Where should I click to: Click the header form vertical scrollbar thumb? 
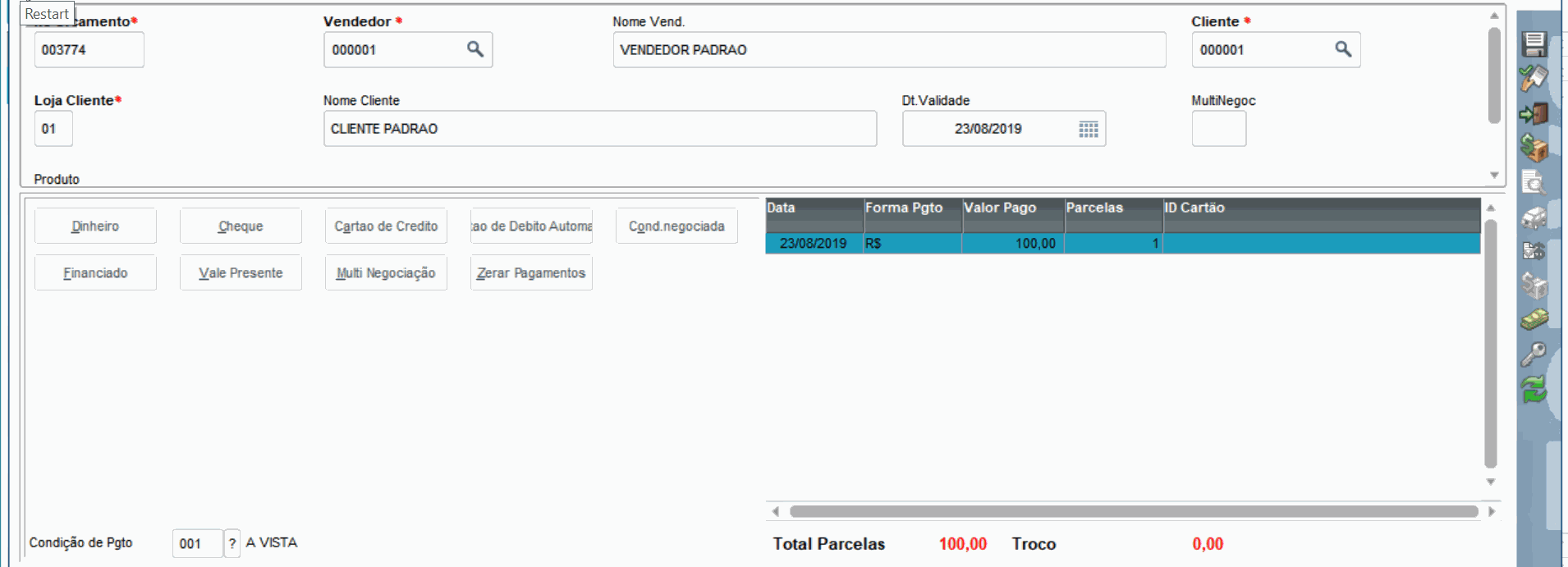[x=1494, y=75]
